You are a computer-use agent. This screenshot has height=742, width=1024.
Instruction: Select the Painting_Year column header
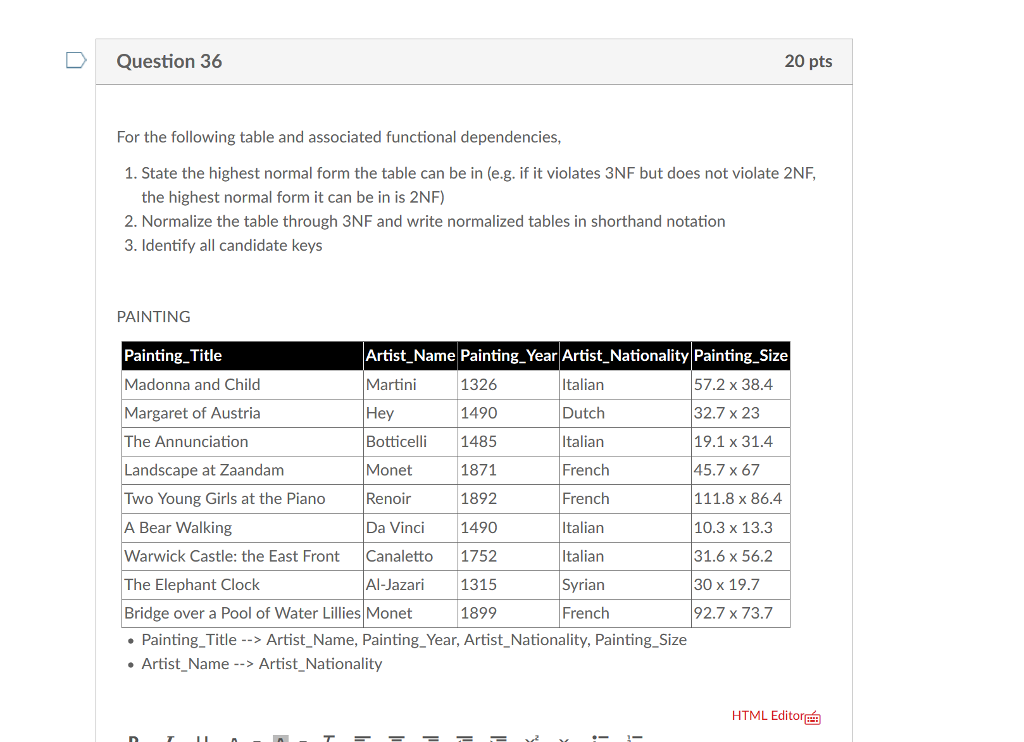click(x=508, y=356)
